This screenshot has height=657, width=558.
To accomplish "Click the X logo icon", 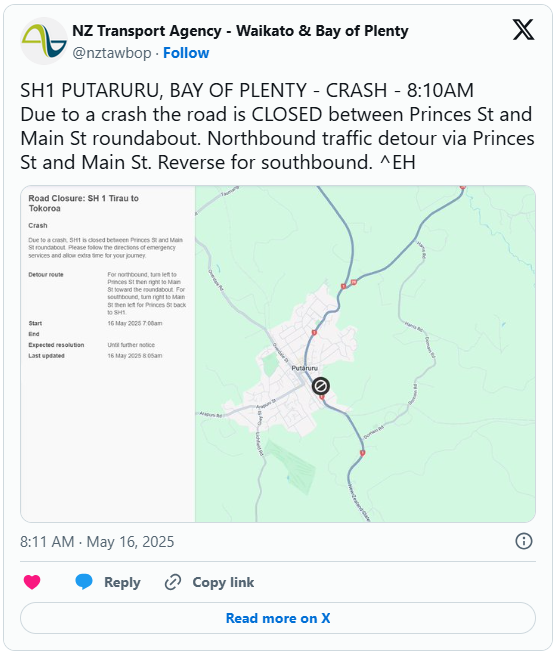I will pos(523,30).
